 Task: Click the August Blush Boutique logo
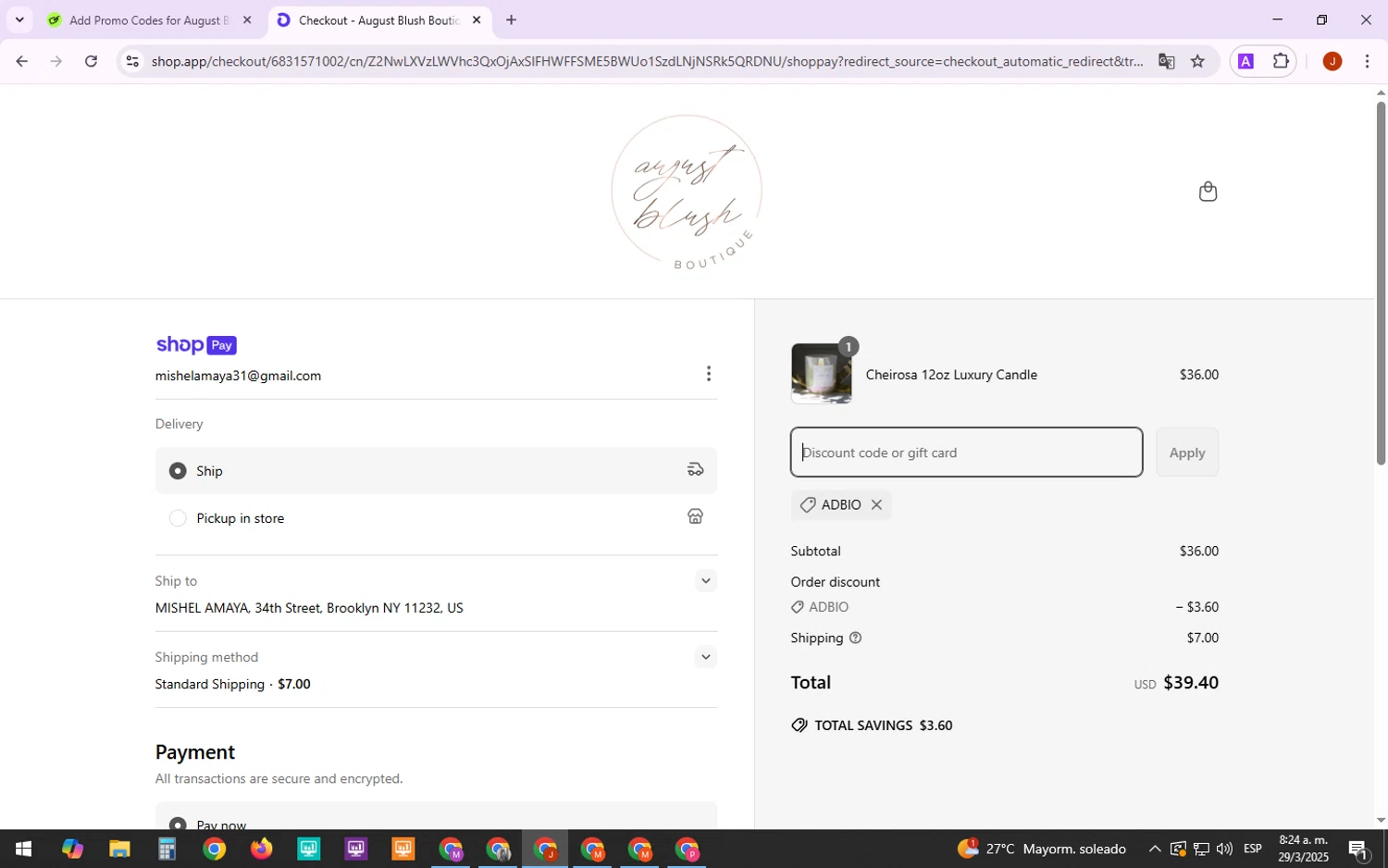[688, 192]
